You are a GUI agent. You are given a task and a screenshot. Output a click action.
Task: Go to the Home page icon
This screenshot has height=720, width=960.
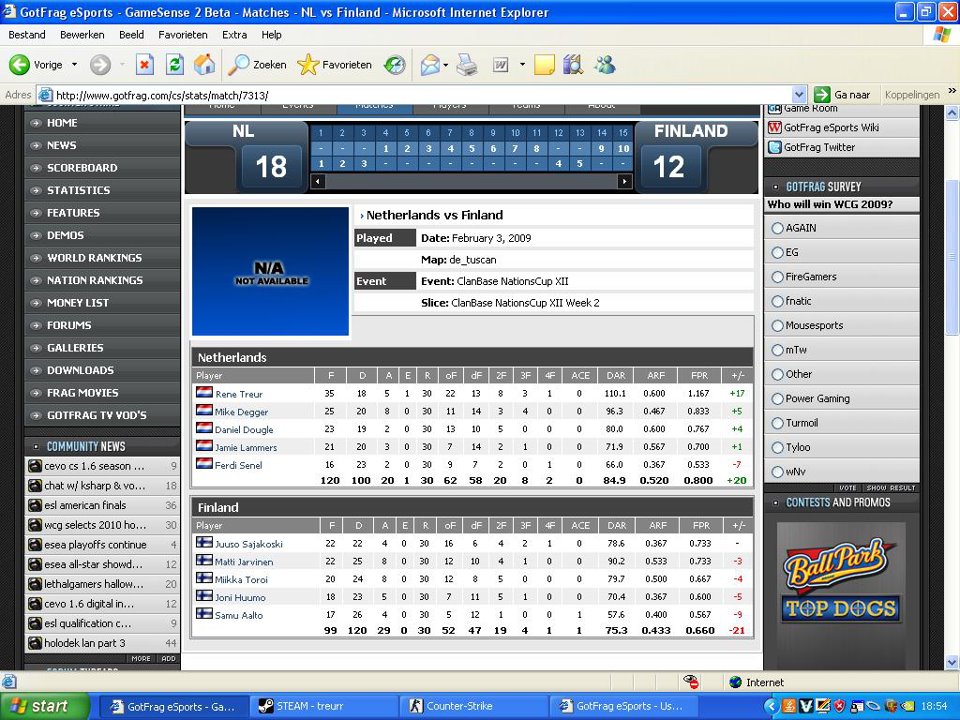tap(204, 64)
